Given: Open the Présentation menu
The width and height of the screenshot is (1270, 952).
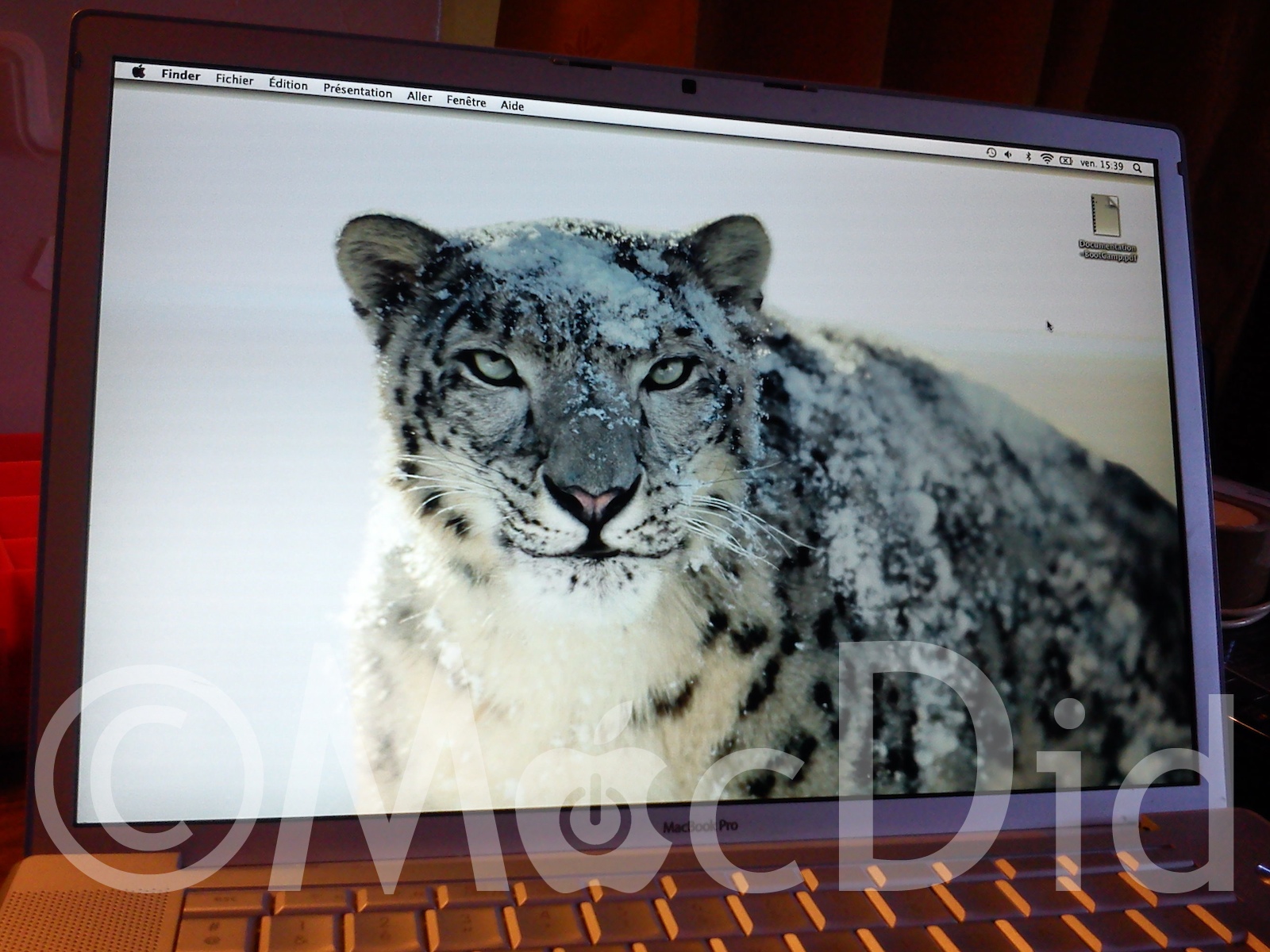Looking at the screenshot, I should point(357,90).
